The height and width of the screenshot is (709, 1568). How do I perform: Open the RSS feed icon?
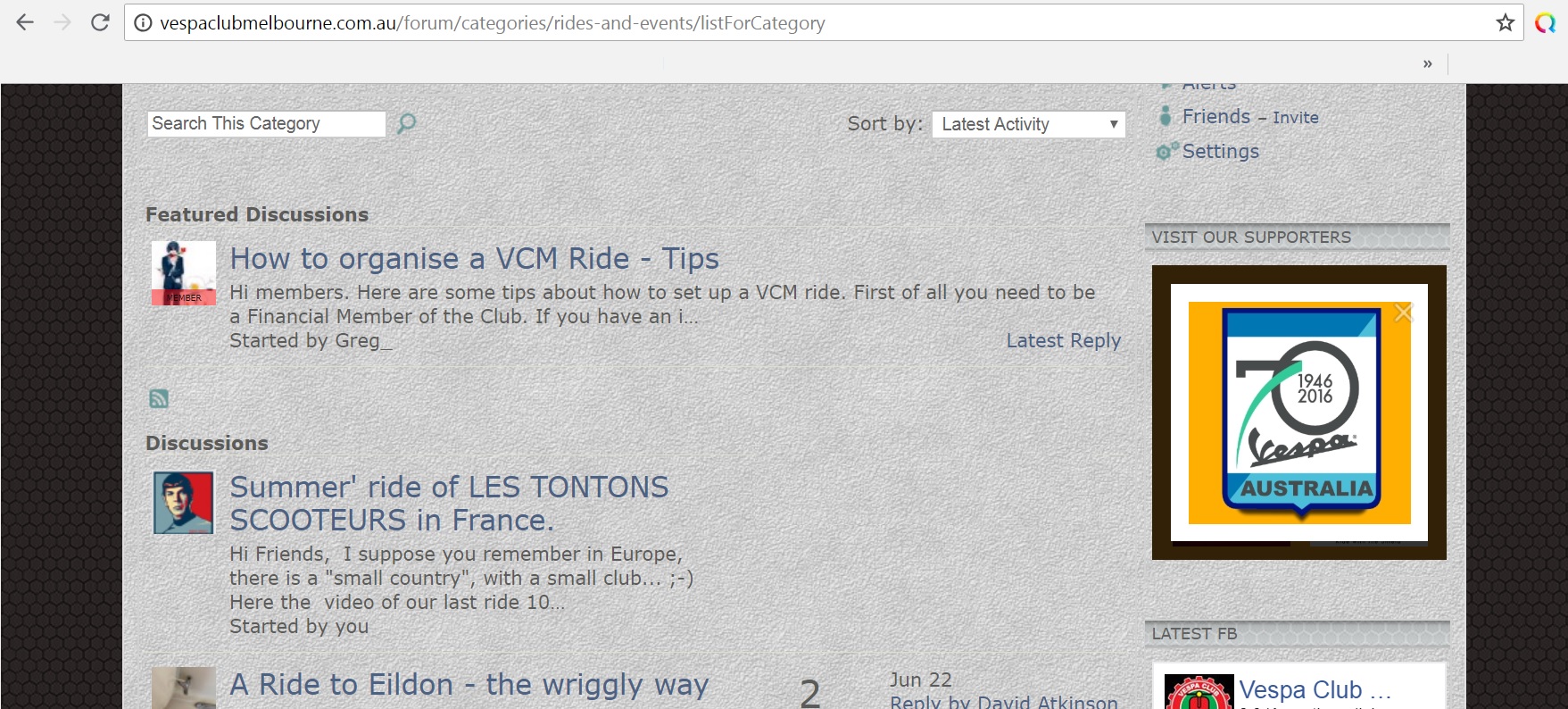[159, 398]
